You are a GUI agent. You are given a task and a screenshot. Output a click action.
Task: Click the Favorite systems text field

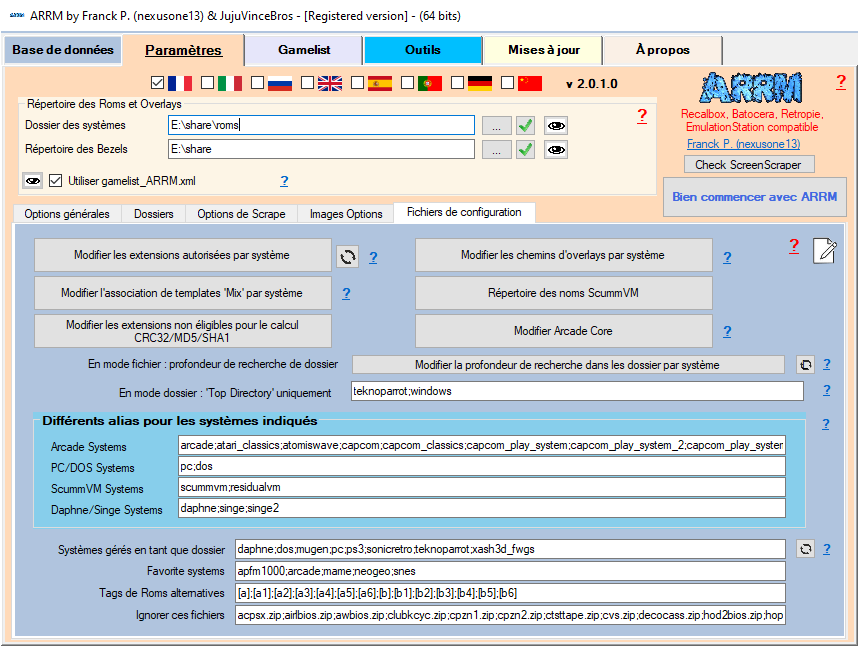(509, 571)
